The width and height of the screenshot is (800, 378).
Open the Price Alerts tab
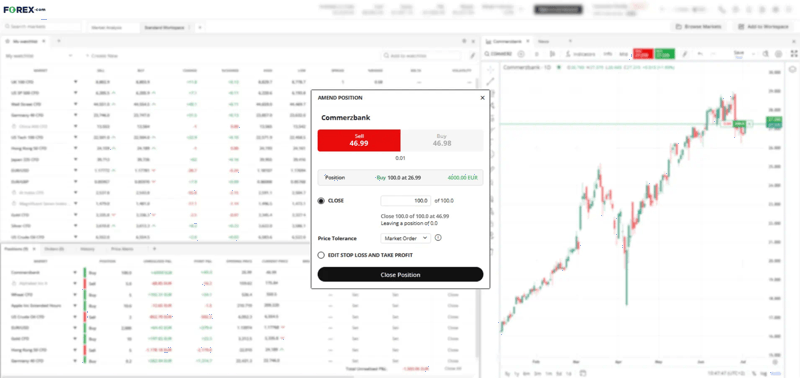coord(122,249)
